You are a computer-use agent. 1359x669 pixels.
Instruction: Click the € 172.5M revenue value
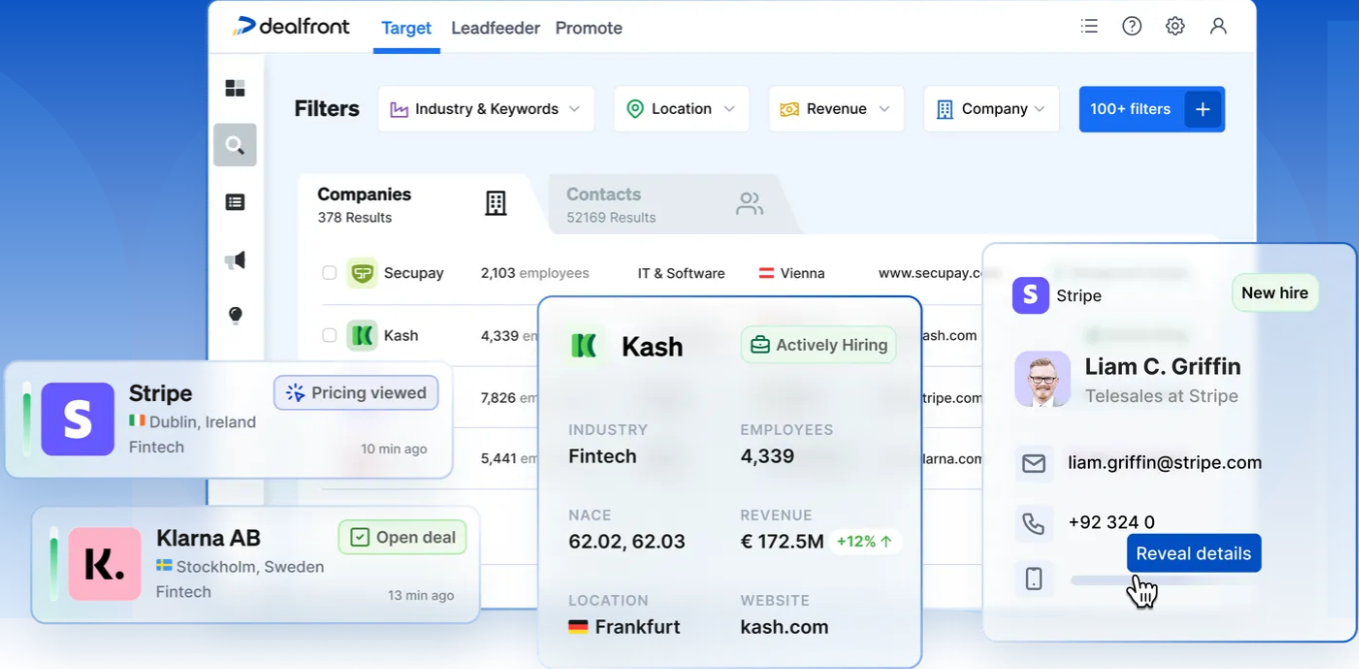coord(782,542)
